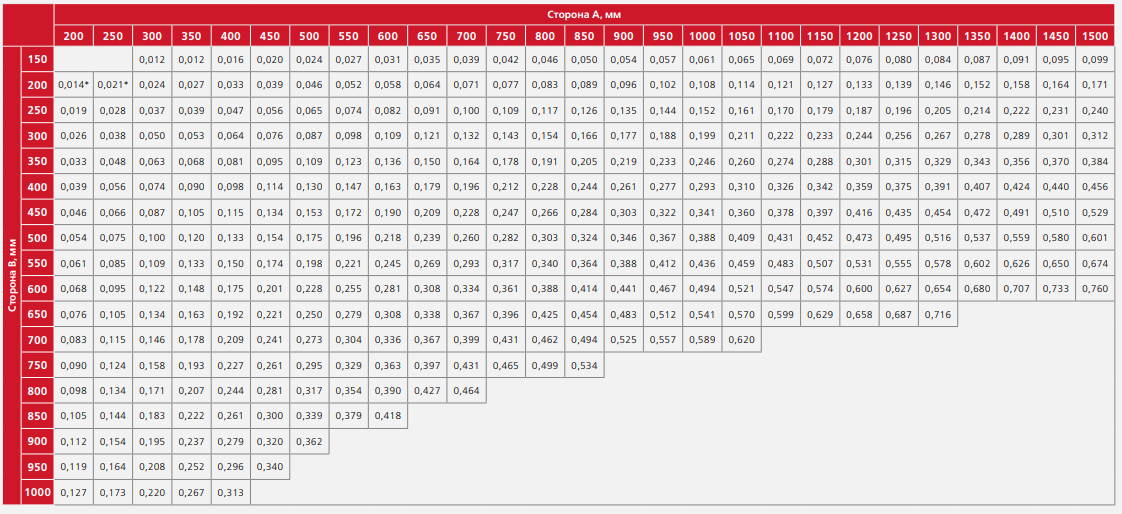Viewport: 1122px width, 514px height.
Task: Click 0,164 in row 950, column 250
Action: (112, 467)
